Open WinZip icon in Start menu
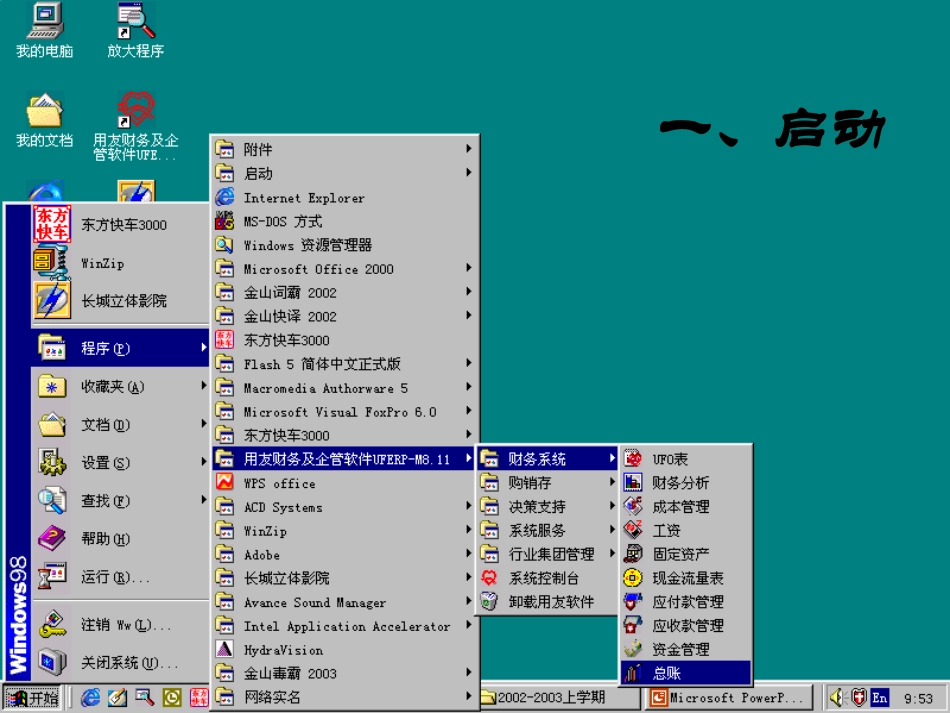The height and width of the screenshot is (713, 950). [52, 262]
